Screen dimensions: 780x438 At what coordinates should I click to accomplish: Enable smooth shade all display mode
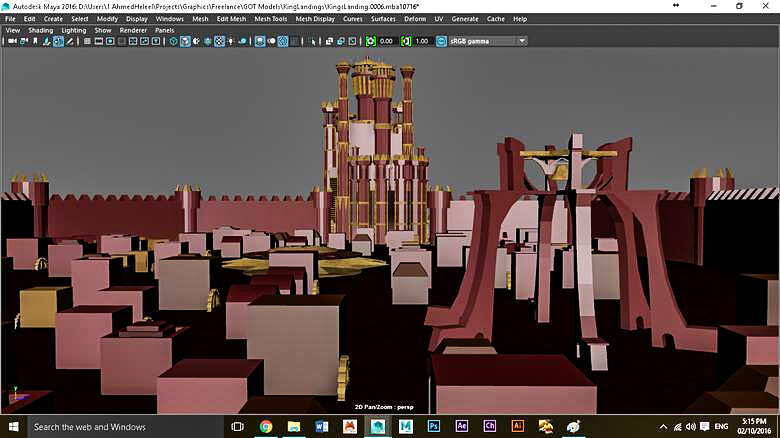[186, 41]
